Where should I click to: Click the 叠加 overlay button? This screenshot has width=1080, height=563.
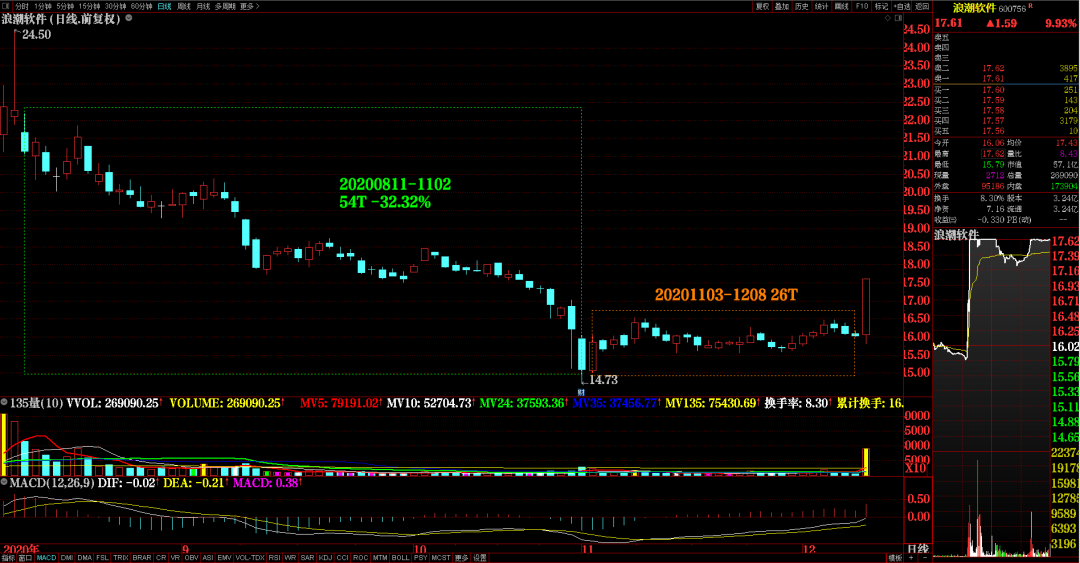point(782,6)
